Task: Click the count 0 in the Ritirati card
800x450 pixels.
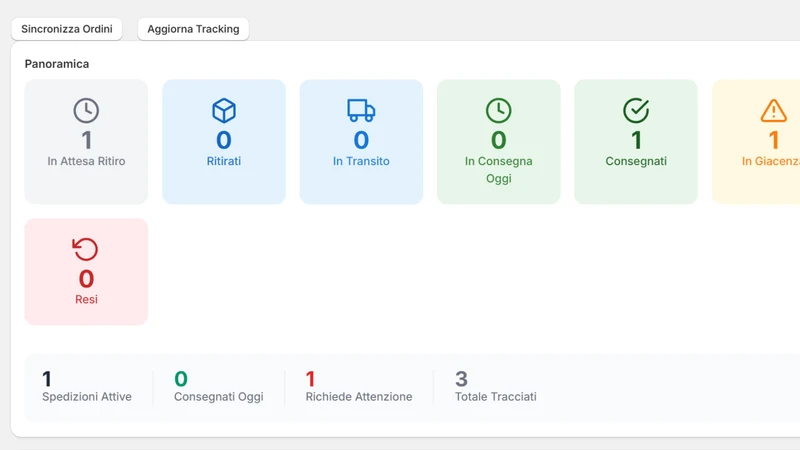Action: [224, 140]
